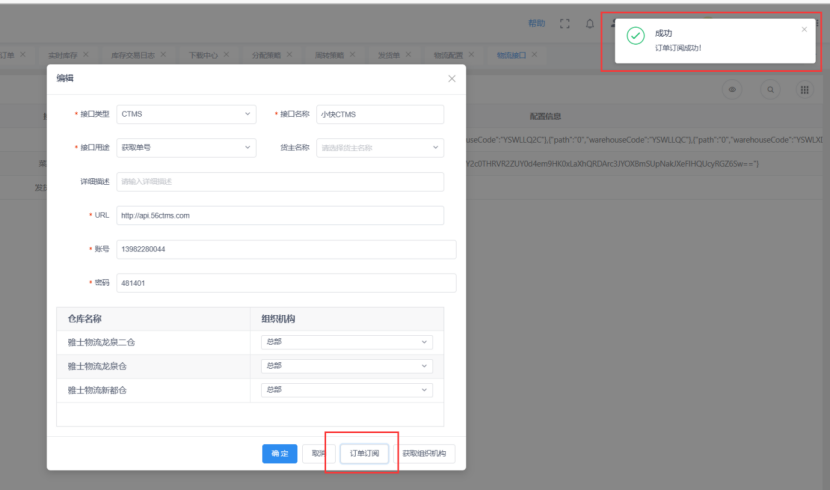
Task: Switch to the 库存交易日志 tab
Action: click(x=133, y=55)
